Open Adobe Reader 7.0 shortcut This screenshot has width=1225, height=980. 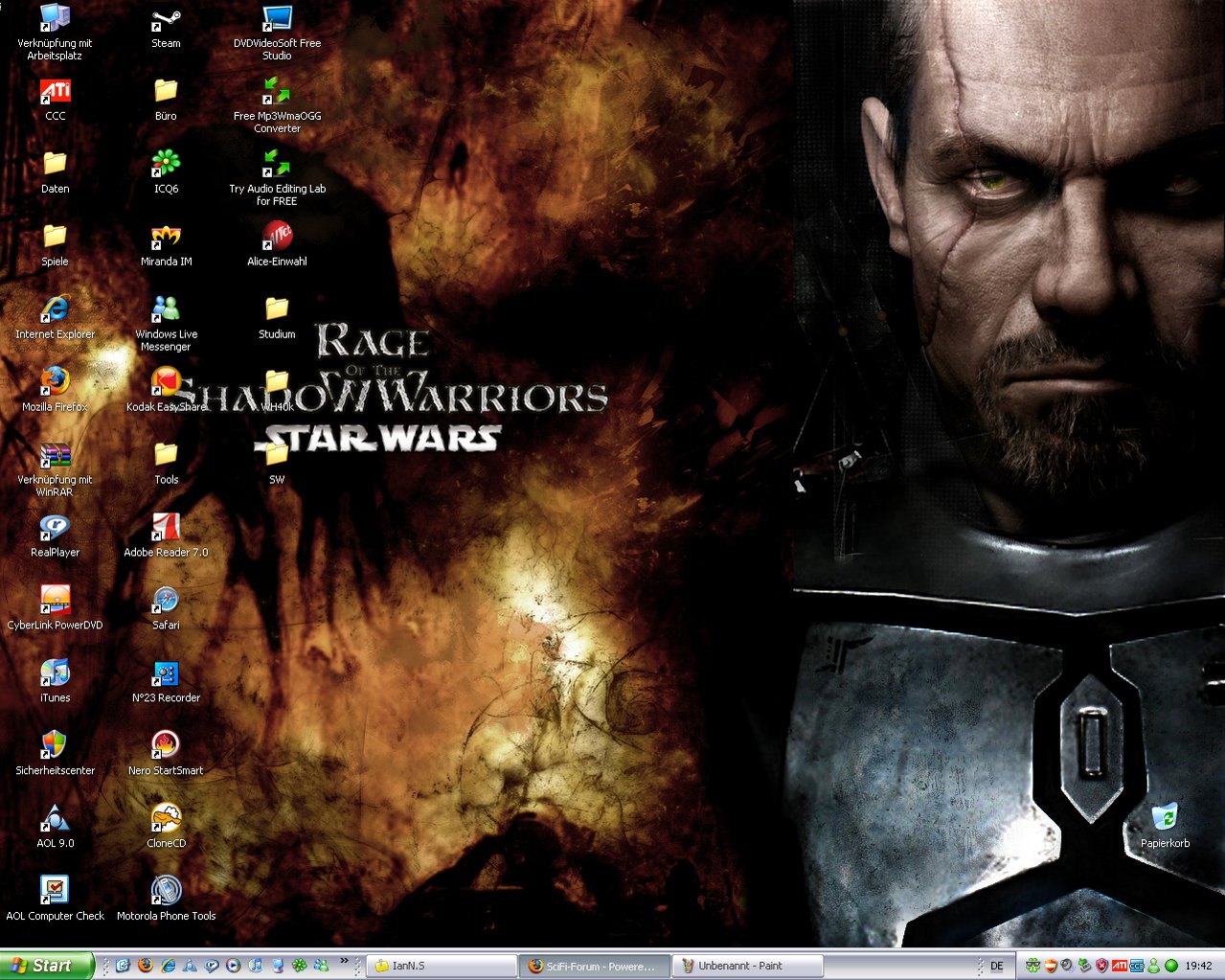(x=166, y=529)
